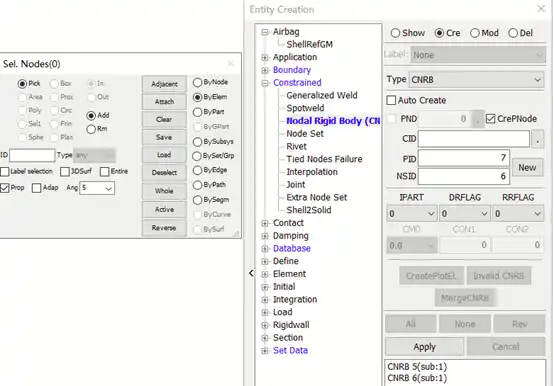Expand the Define tree node
554x386 pixels.
(x=265, y=261)
